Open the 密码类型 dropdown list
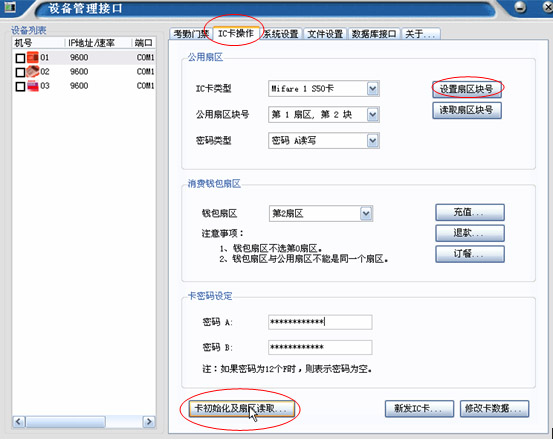Image resolution: width=553 pixels, height=440 pixels. click(x=373, y=141)
